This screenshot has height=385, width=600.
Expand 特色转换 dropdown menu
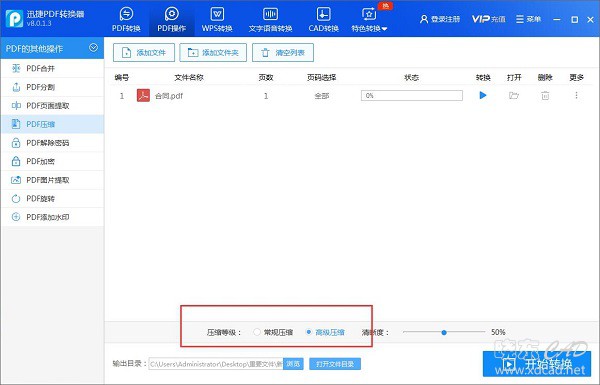tap(369, 19)
